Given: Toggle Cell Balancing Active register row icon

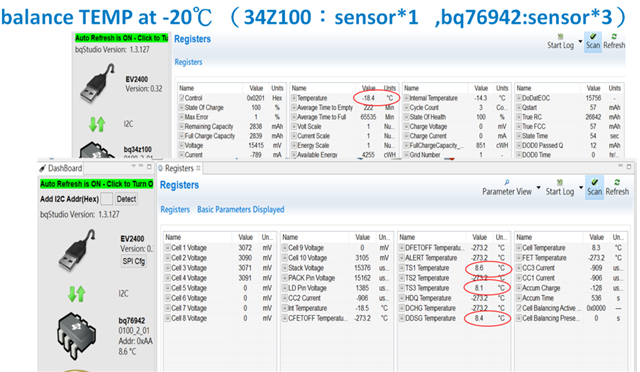Looking at the screenshot, I should [x=519, y=308].
